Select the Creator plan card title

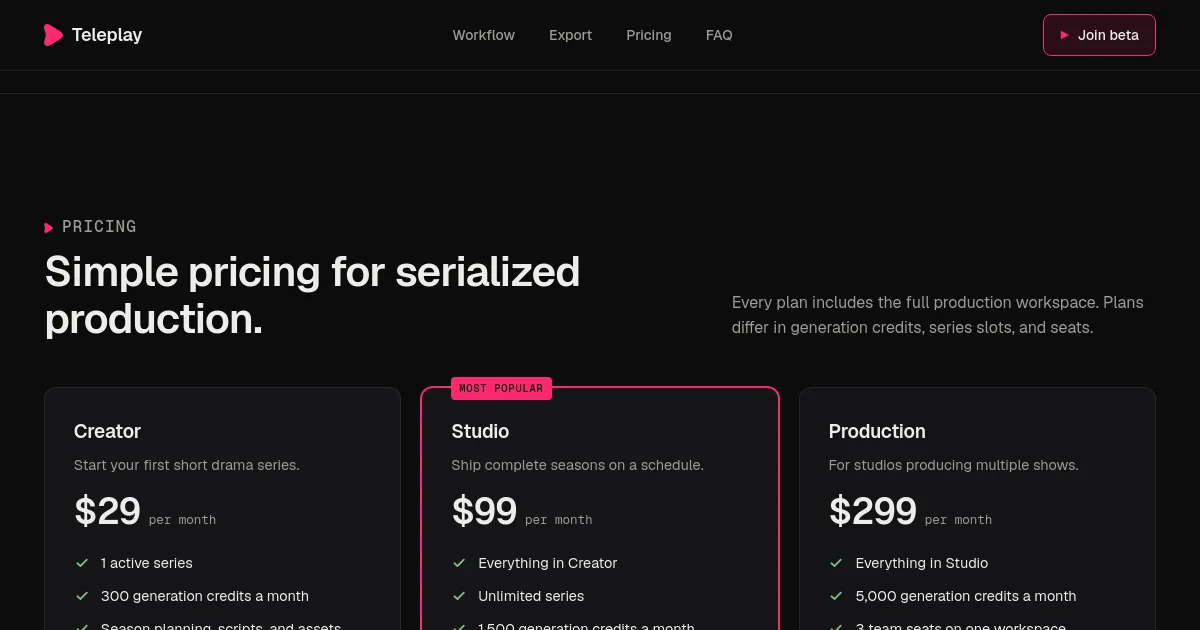[107, 431]
